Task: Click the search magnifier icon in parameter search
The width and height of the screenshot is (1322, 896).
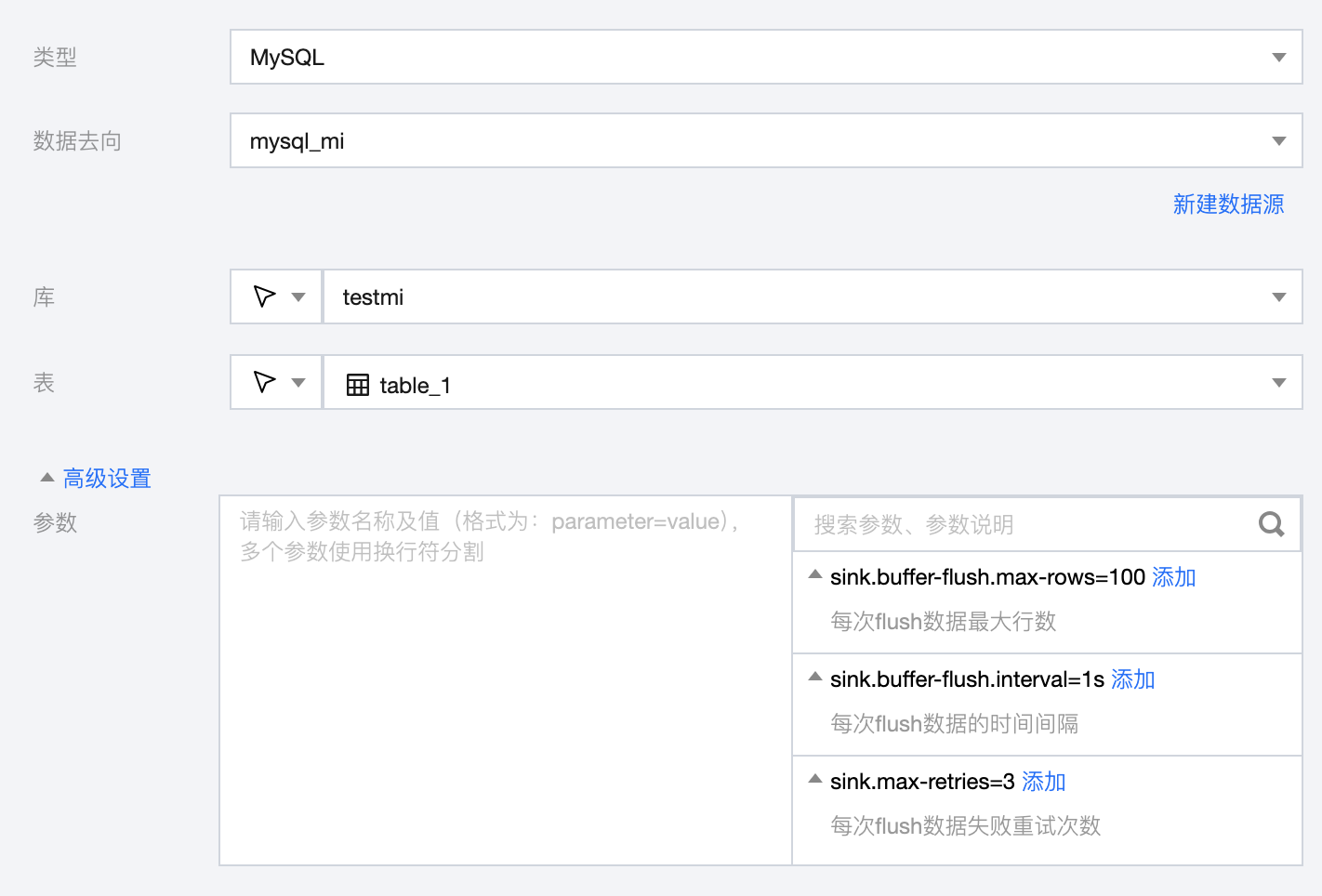Action: (1271, 524)
